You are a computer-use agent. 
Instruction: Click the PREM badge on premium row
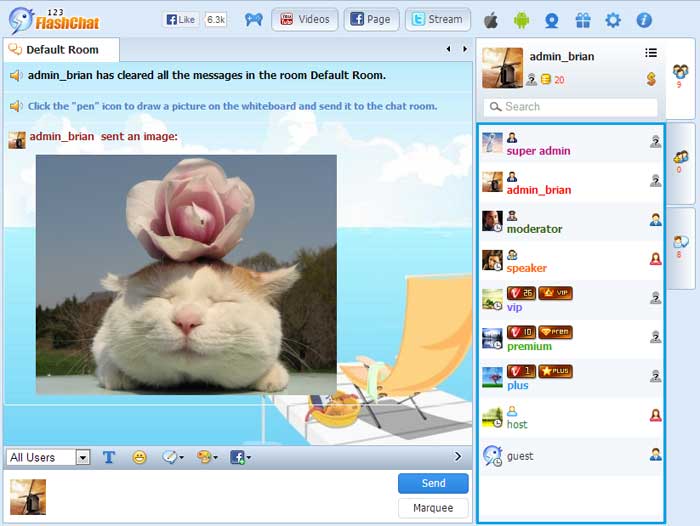(x=555, y=332)
